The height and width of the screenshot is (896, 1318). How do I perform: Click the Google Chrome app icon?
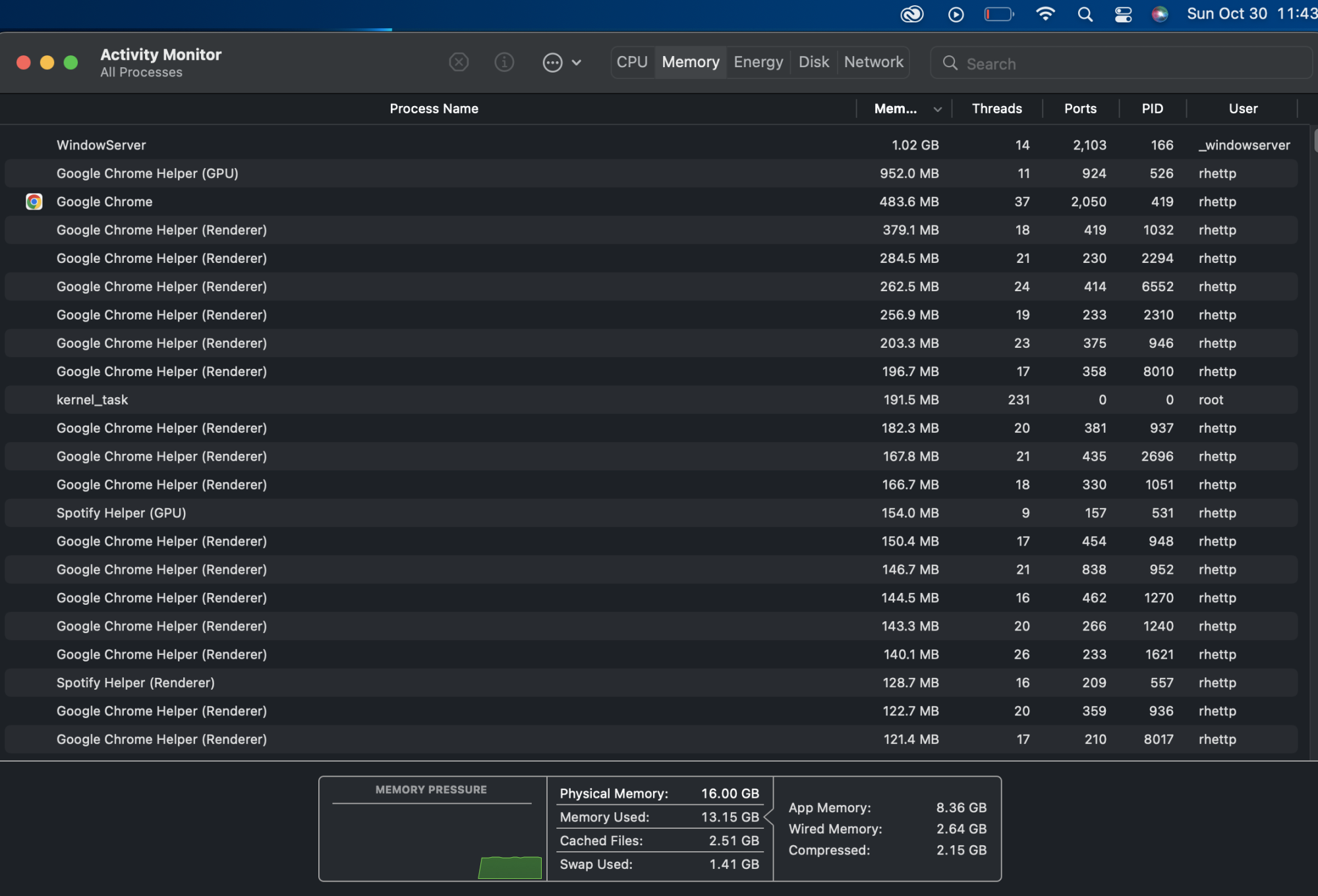34,202
